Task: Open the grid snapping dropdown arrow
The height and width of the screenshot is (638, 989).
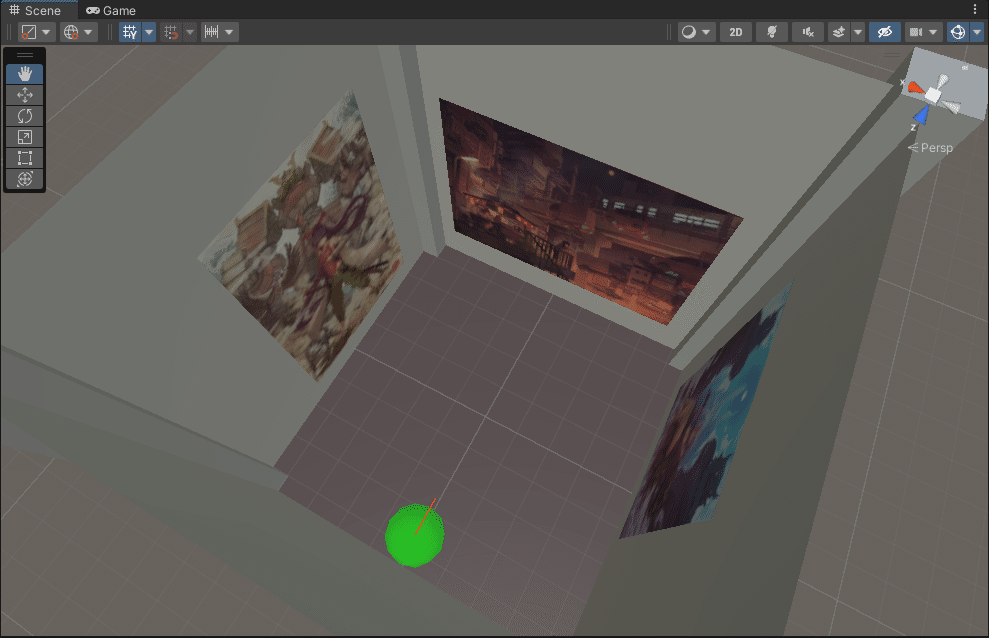Action: 190,32
